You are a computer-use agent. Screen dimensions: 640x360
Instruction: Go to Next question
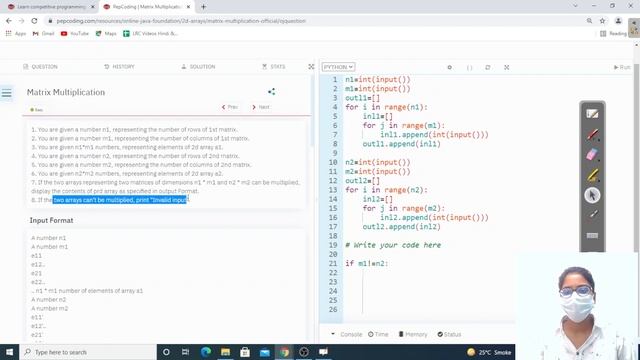(261, 107)
